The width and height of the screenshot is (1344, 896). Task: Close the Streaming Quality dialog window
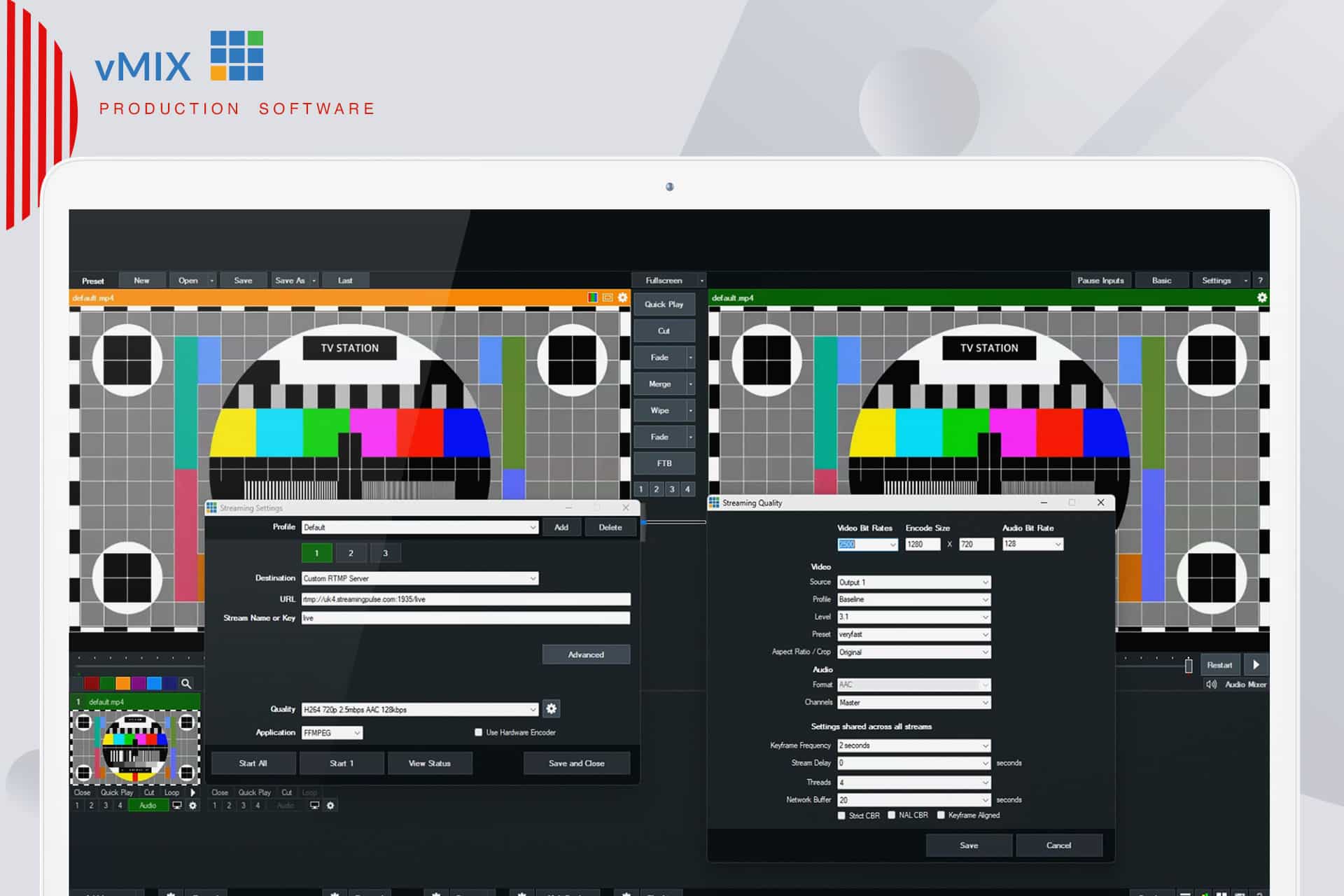[1100, 503]
